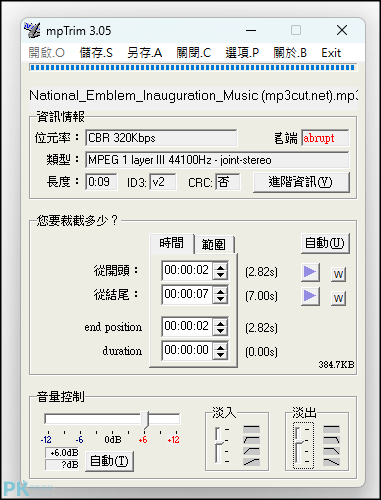Click the +12 mark on volume scale

click(x=174, y=440)
